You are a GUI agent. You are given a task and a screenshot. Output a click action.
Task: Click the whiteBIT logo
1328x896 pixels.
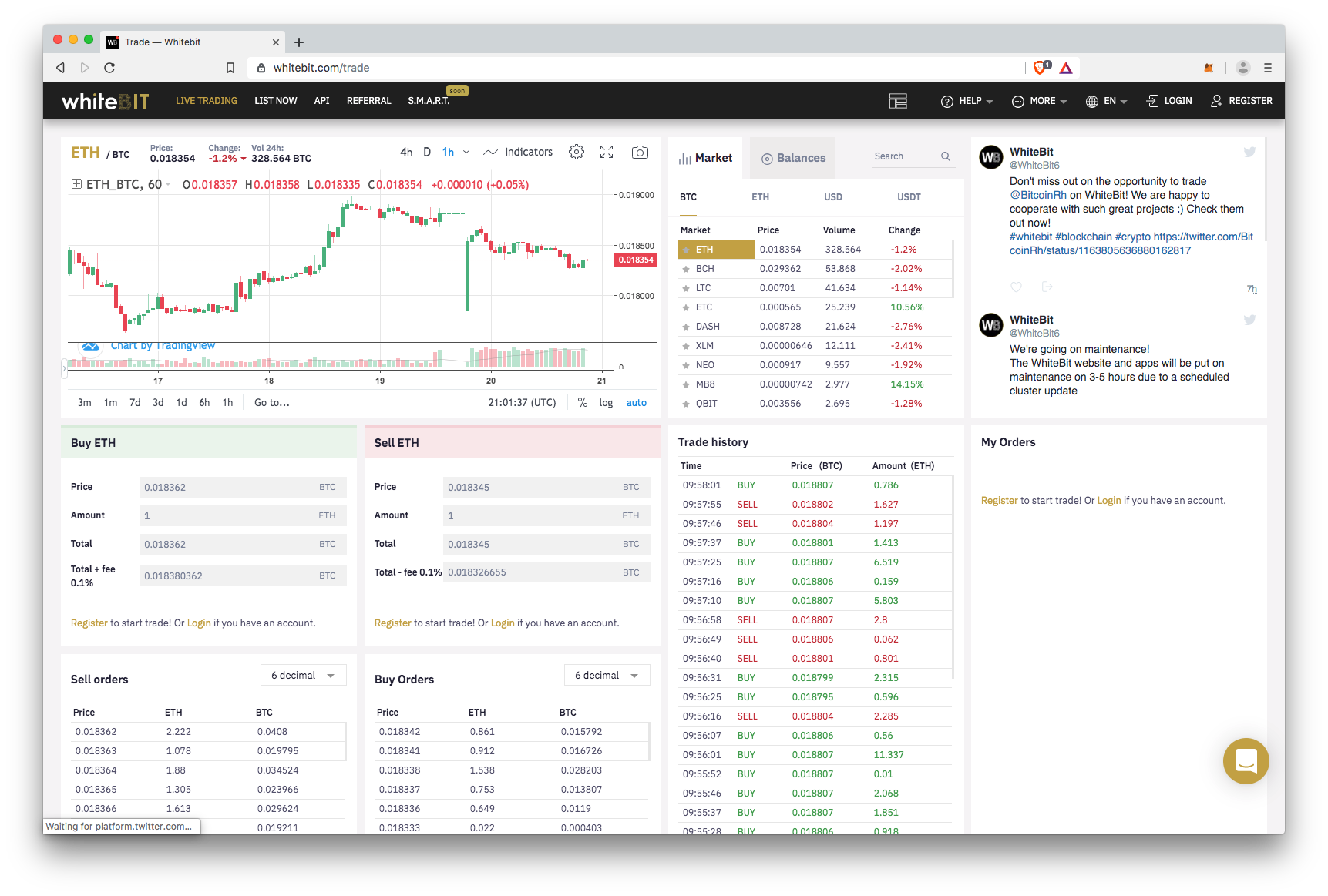(106, 101)
